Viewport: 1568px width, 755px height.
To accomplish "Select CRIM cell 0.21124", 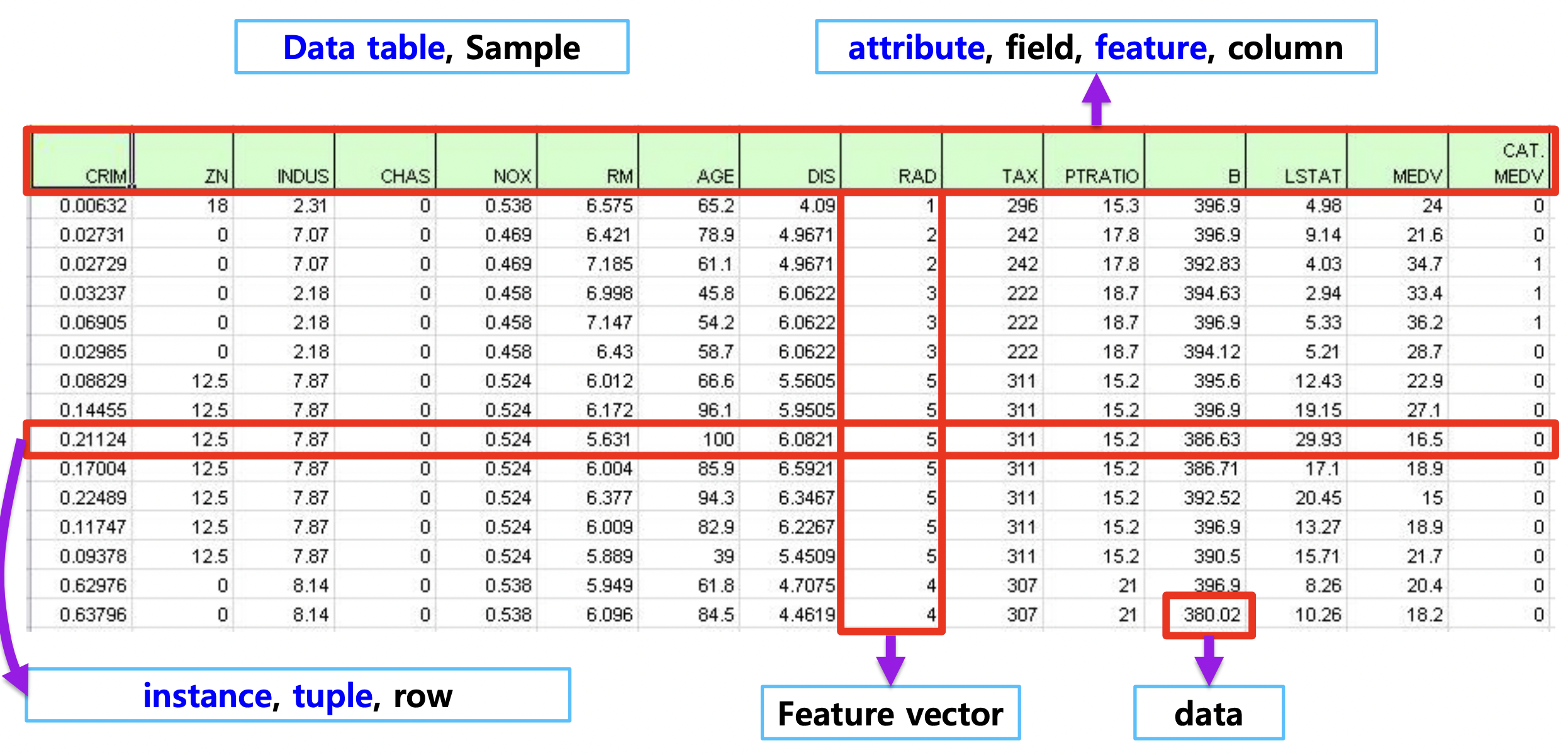I will point(82,439).
